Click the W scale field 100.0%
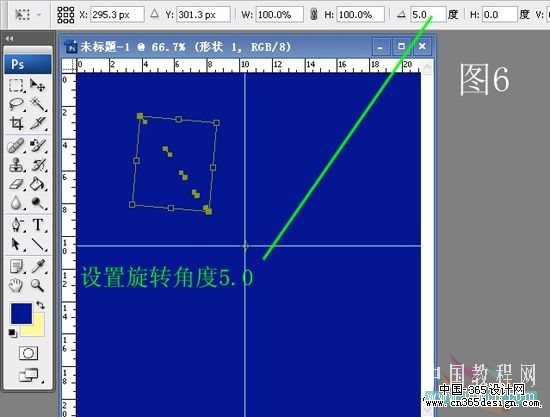This screenshot has width=550, height=417. pyautogui.click(x=280, y=14)
